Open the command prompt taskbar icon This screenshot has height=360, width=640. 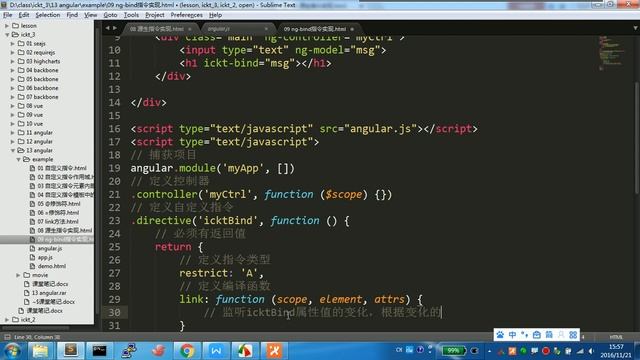pos(99,351)
